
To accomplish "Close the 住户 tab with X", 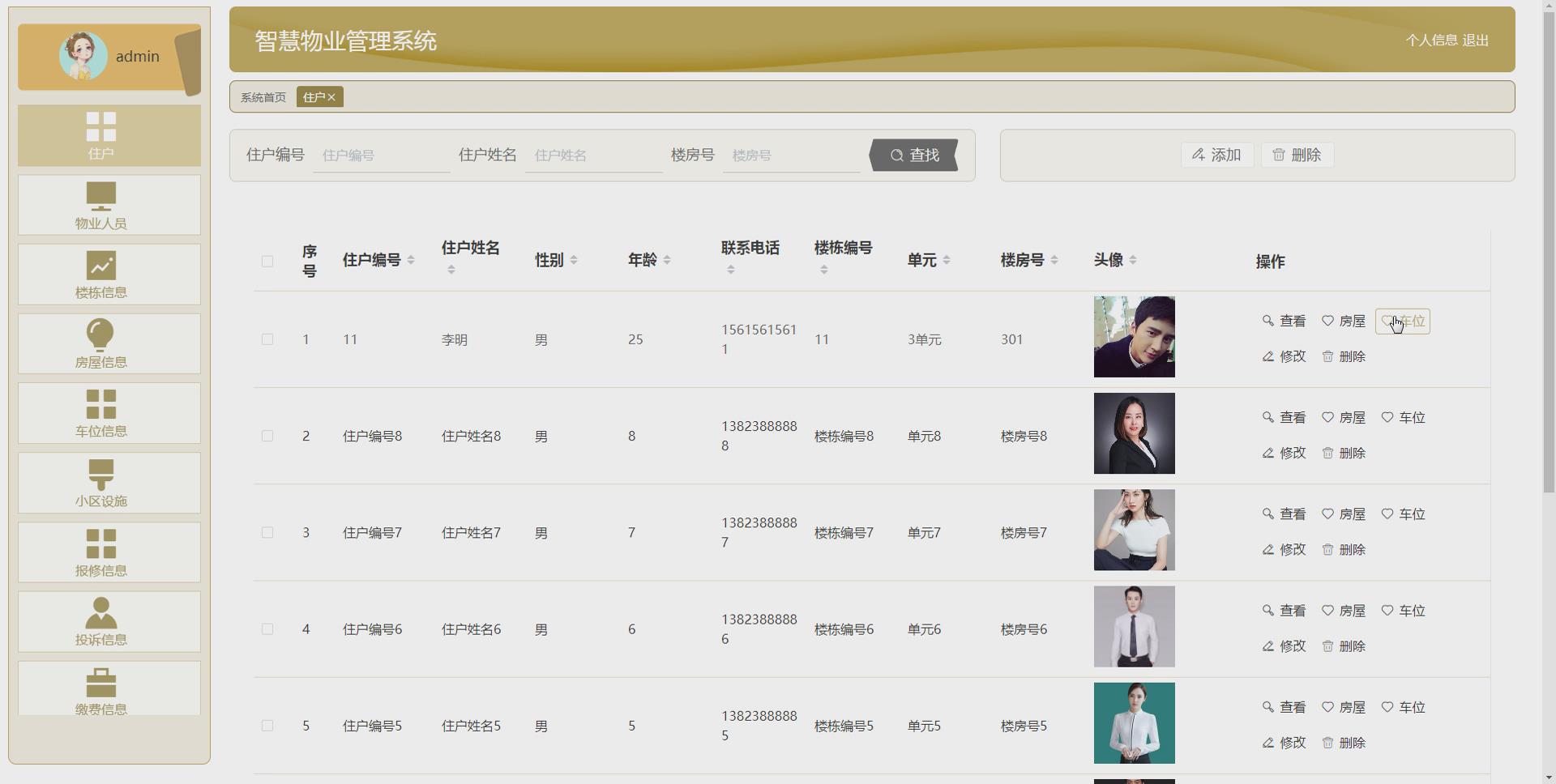I will (331, 97).
